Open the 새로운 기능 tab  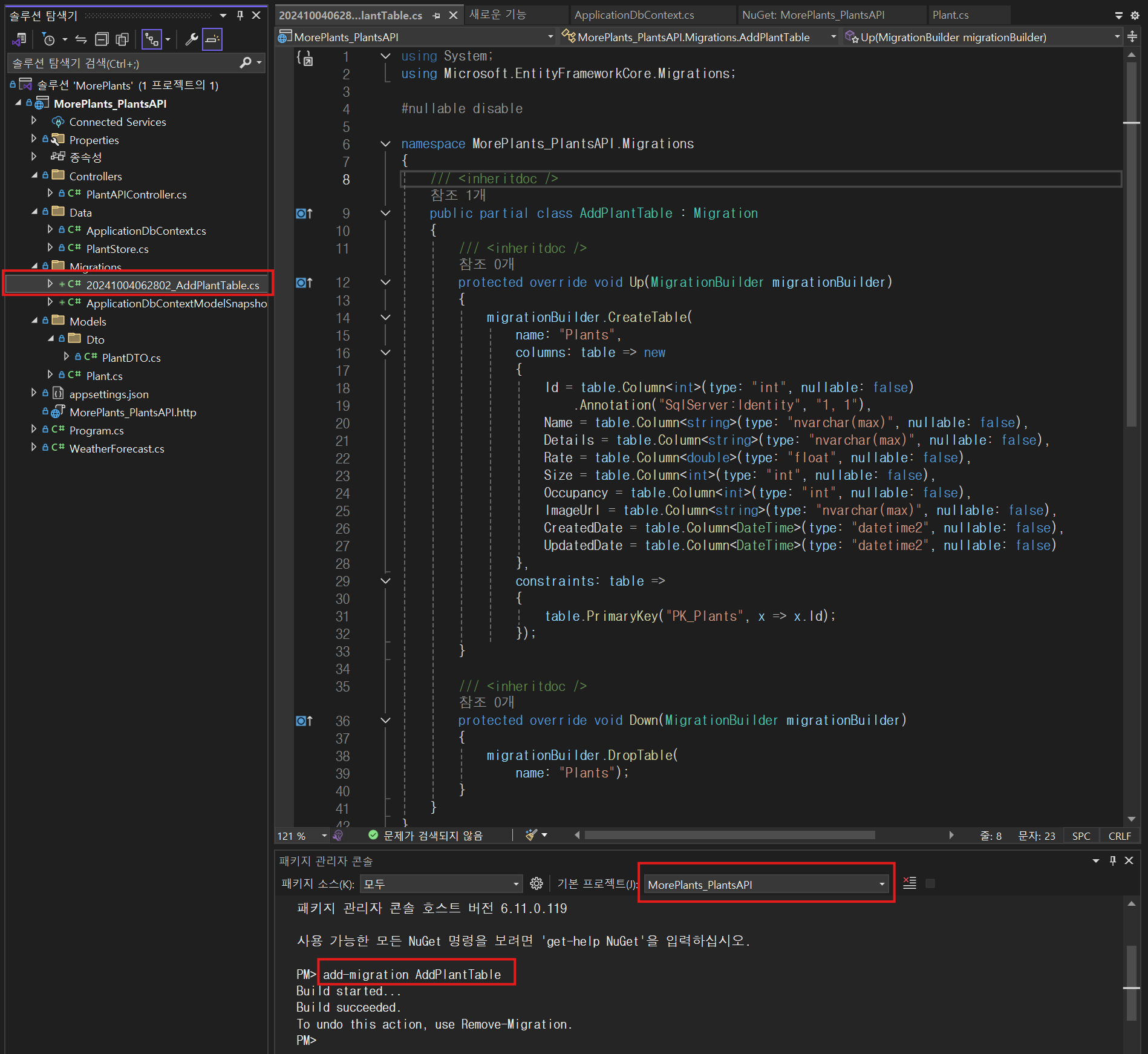[x=498, y=15]
